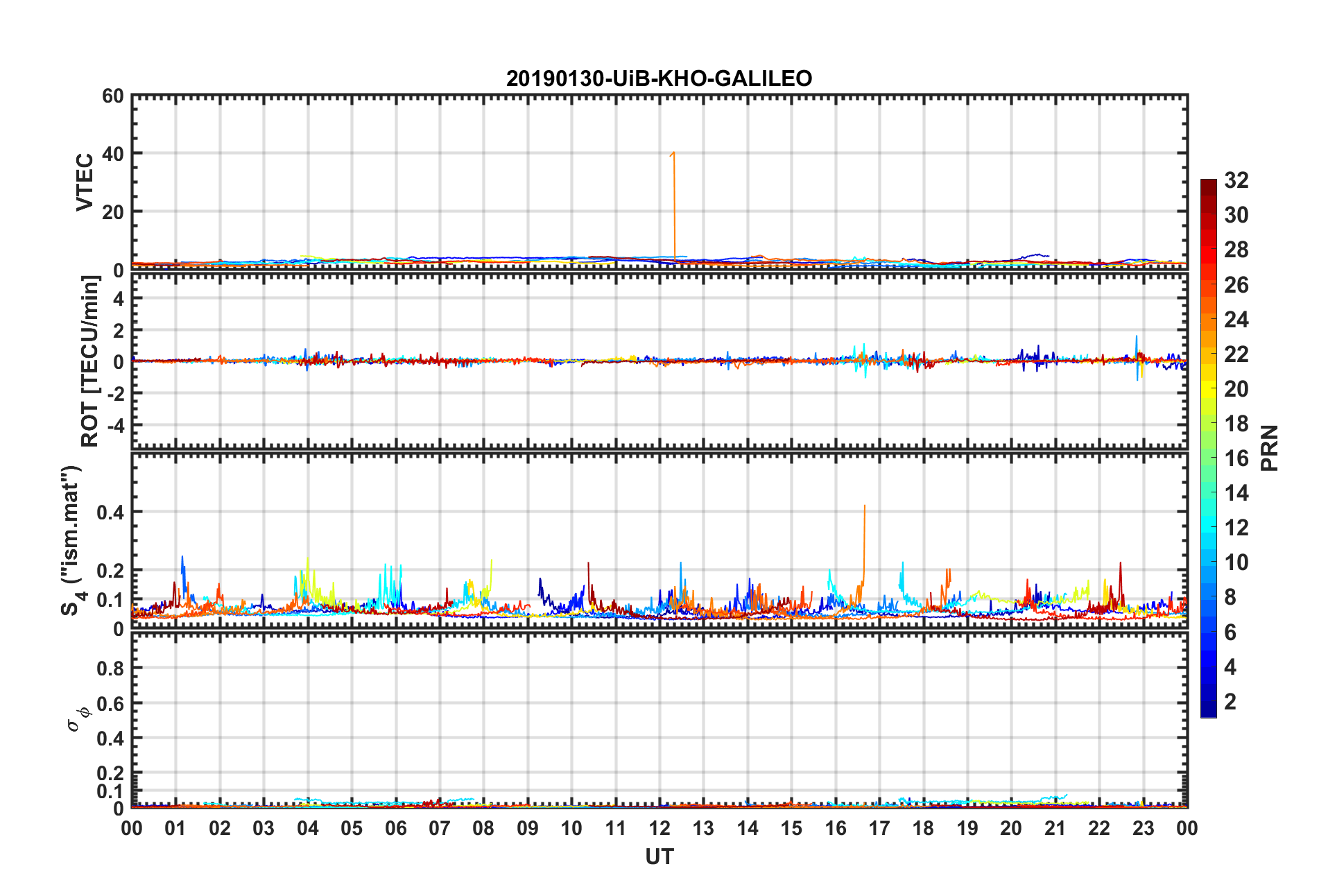Click x-axis tick label 18
The height and width of the screenshot is (896, 1319).
[x=923, y=829]
